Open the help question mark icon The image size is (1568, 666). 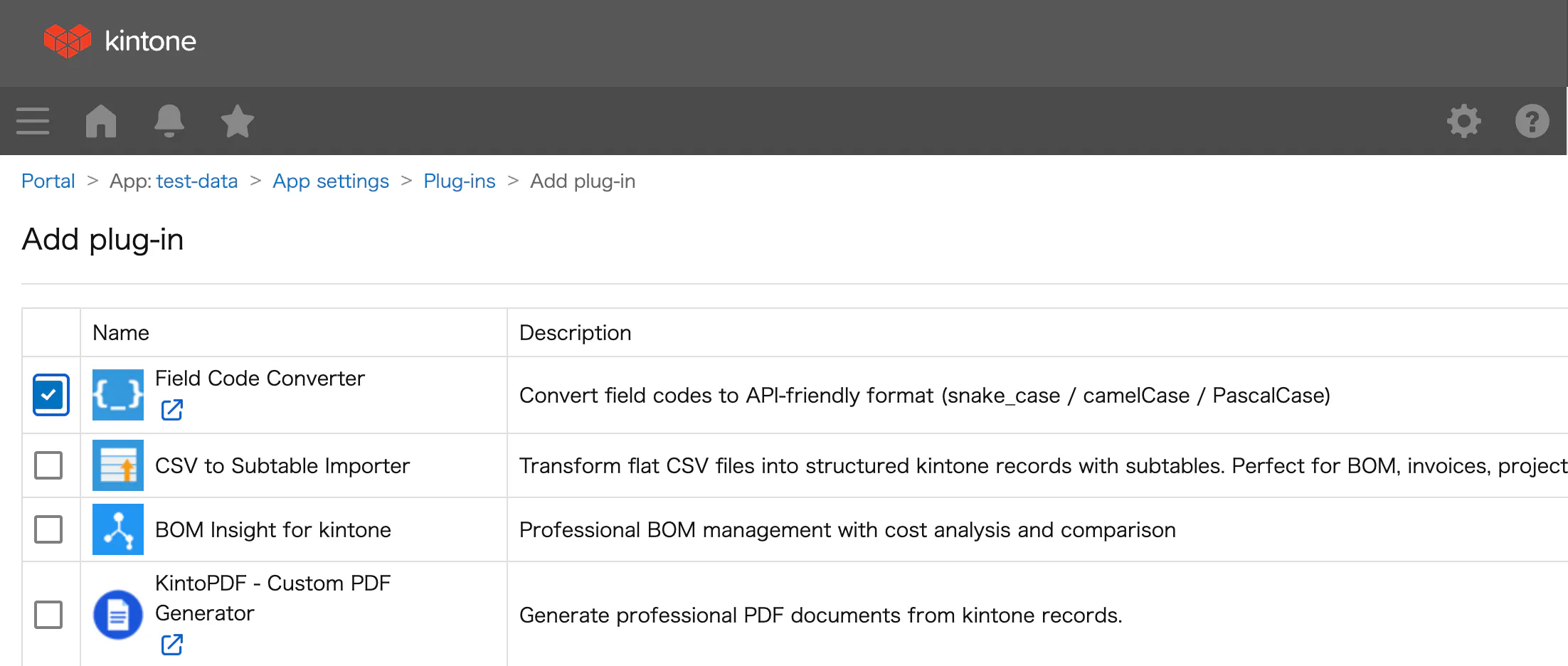1532,121
